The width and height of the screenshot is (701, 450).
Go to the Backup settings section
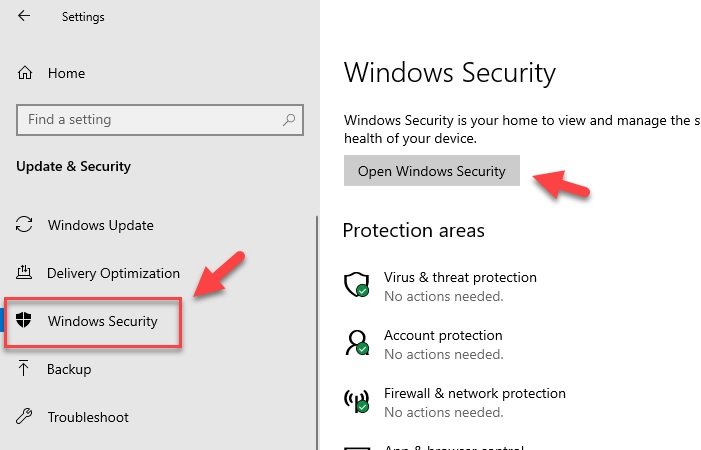69,369
